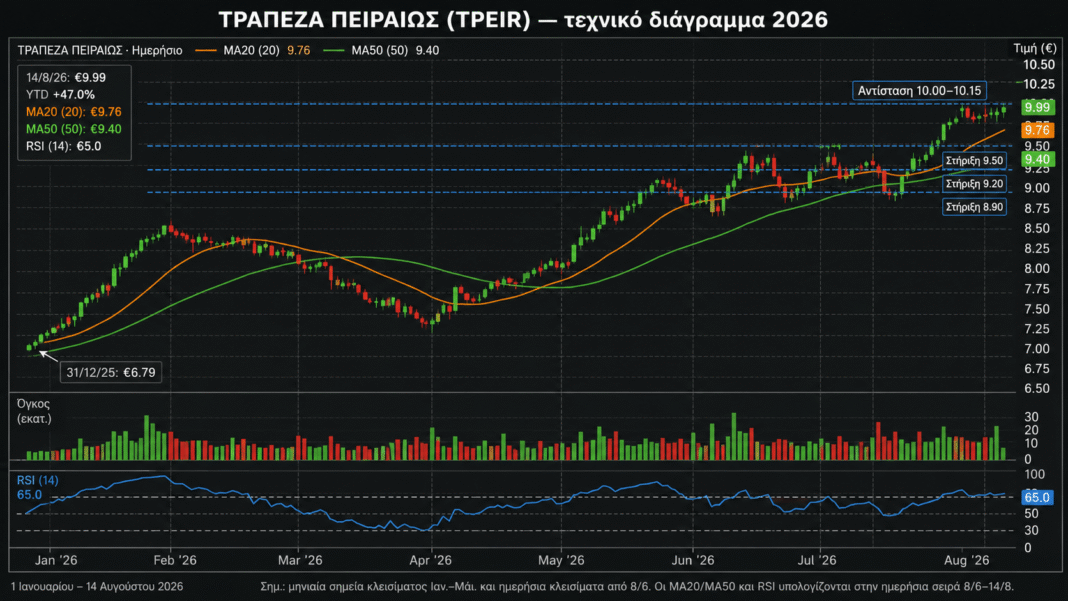Click the 8.00 price axis label

click(x=1037, y=268)
